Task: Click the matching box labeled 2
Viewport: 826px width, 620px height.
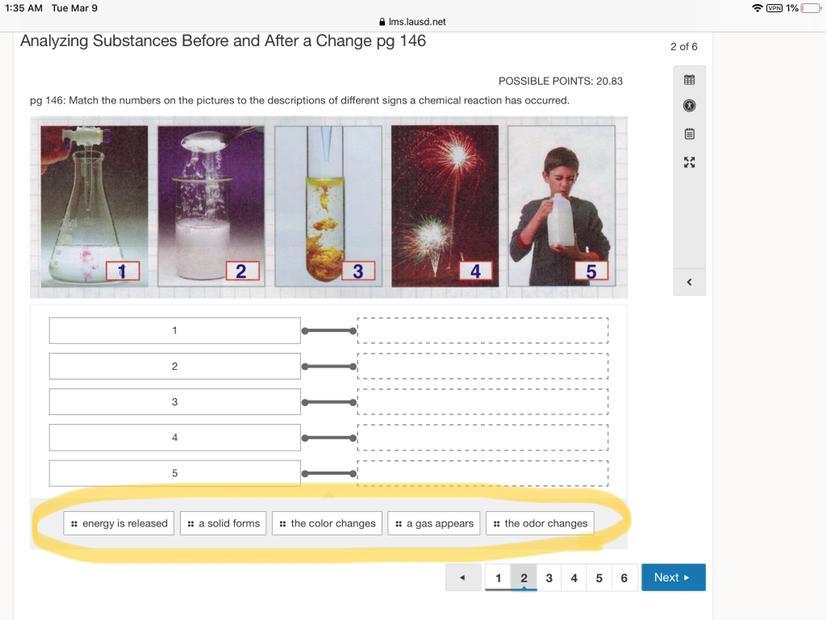Action: tap(175, 367)
